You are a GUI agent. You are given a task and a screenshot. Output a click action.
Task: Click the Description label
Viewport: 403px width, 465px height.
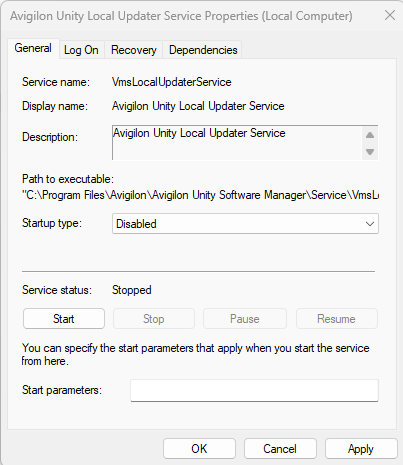50,137
